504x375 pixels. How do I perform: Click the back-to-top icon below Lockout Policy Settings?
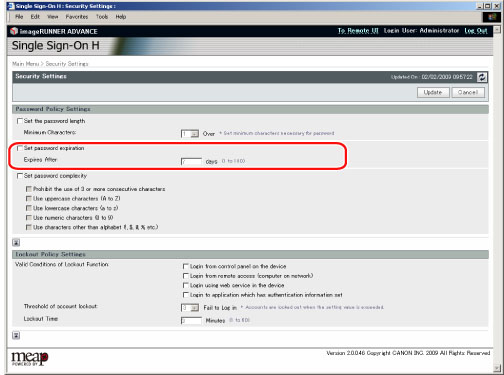click(16, 335)
